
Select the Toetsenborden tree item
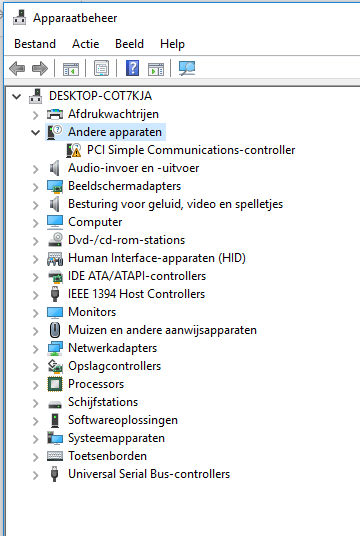pos(107,456)
